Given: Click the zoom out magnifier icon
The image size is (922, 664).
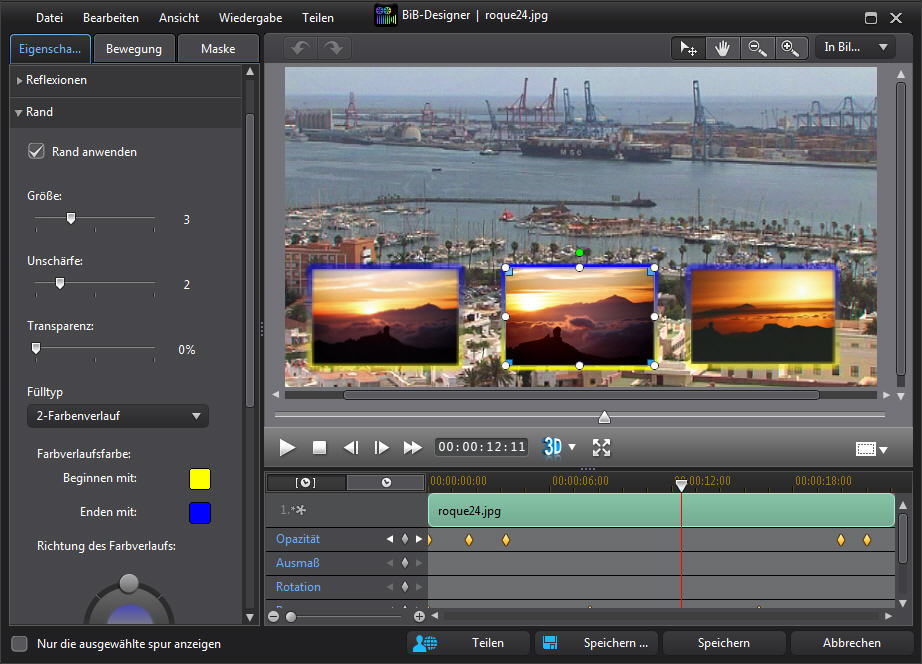Looking at the screenshot, I should click(x=757, y=48).
